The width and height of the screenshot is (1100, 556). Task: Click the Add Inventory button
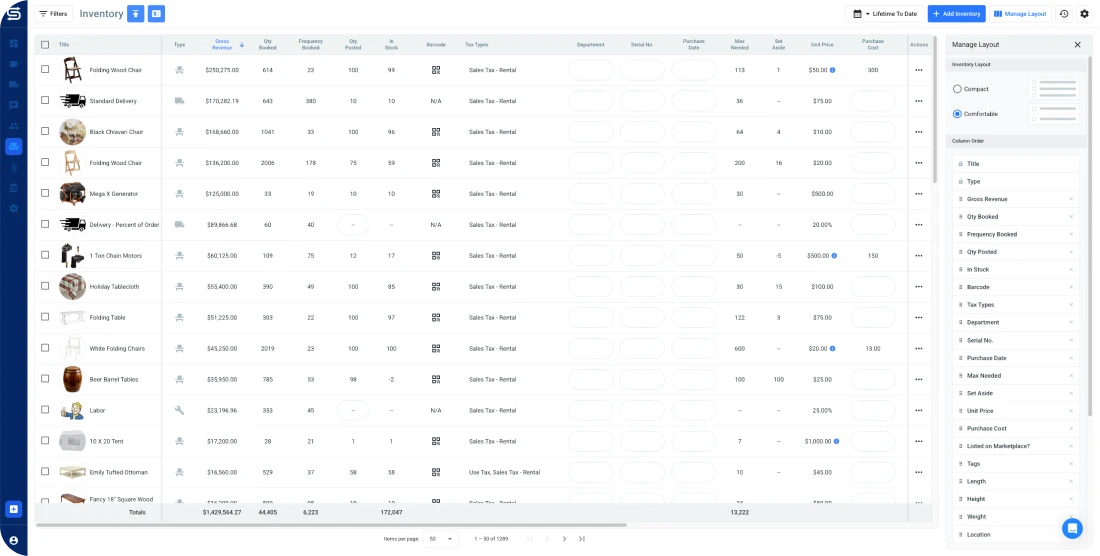pyautogui.click(x=955, y=14)
